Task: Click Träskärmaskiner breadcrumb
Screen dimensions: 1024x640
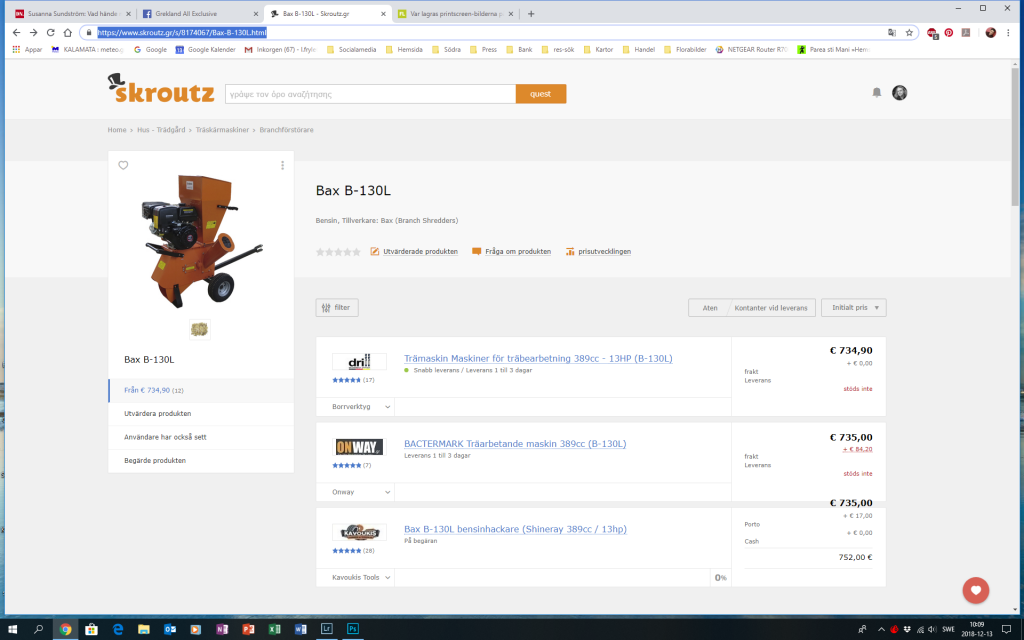Action: click(222, 130)
